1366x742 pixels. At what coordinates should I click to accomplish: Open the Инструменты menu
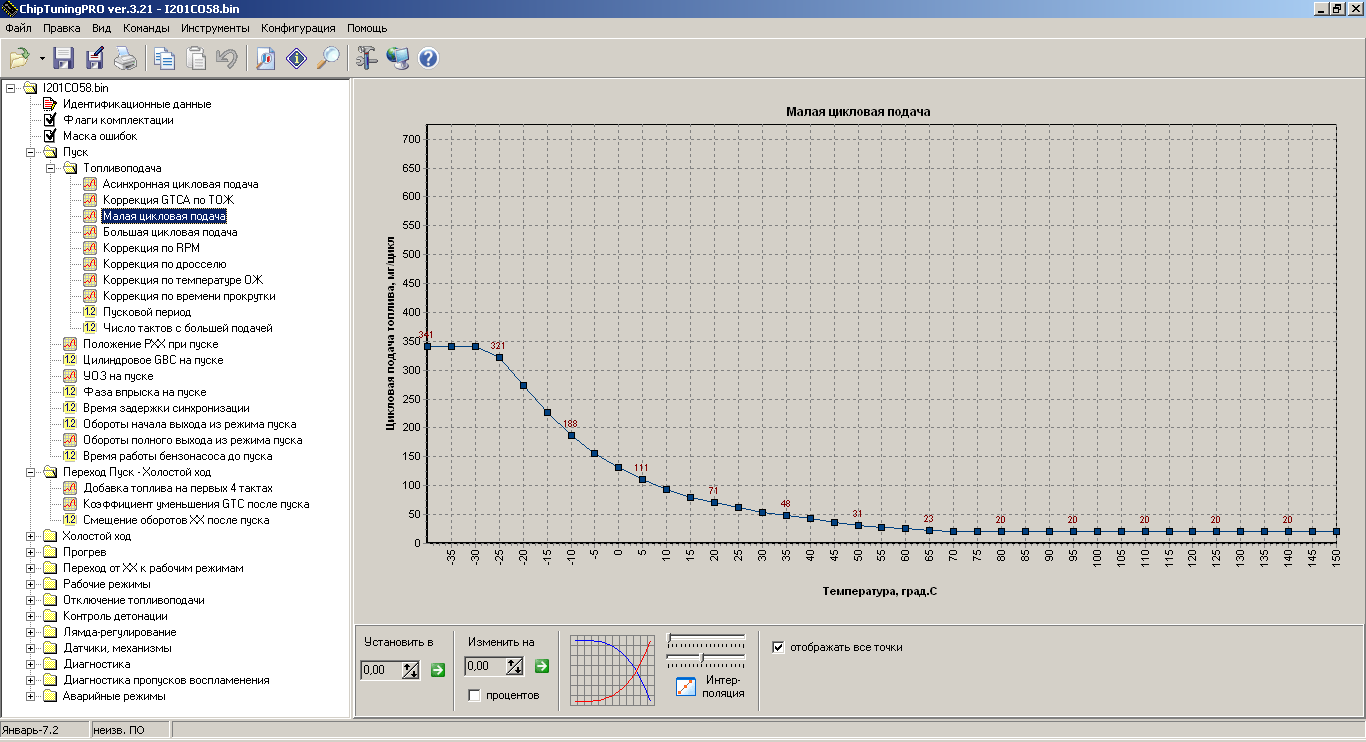215,28
